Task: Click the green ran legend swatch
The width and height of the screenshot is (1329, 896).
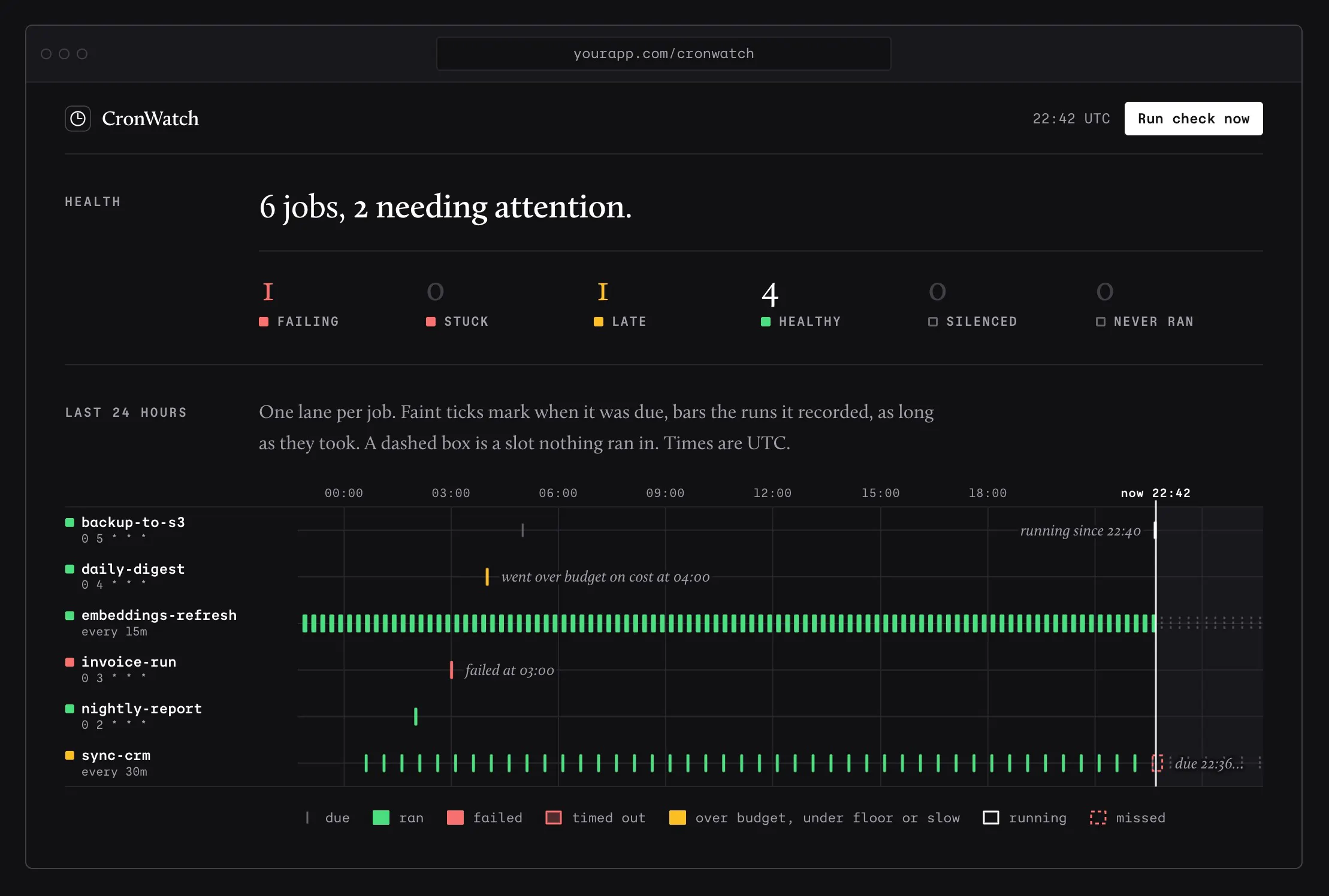Action: pyautogui.click(x=381, y=818)
